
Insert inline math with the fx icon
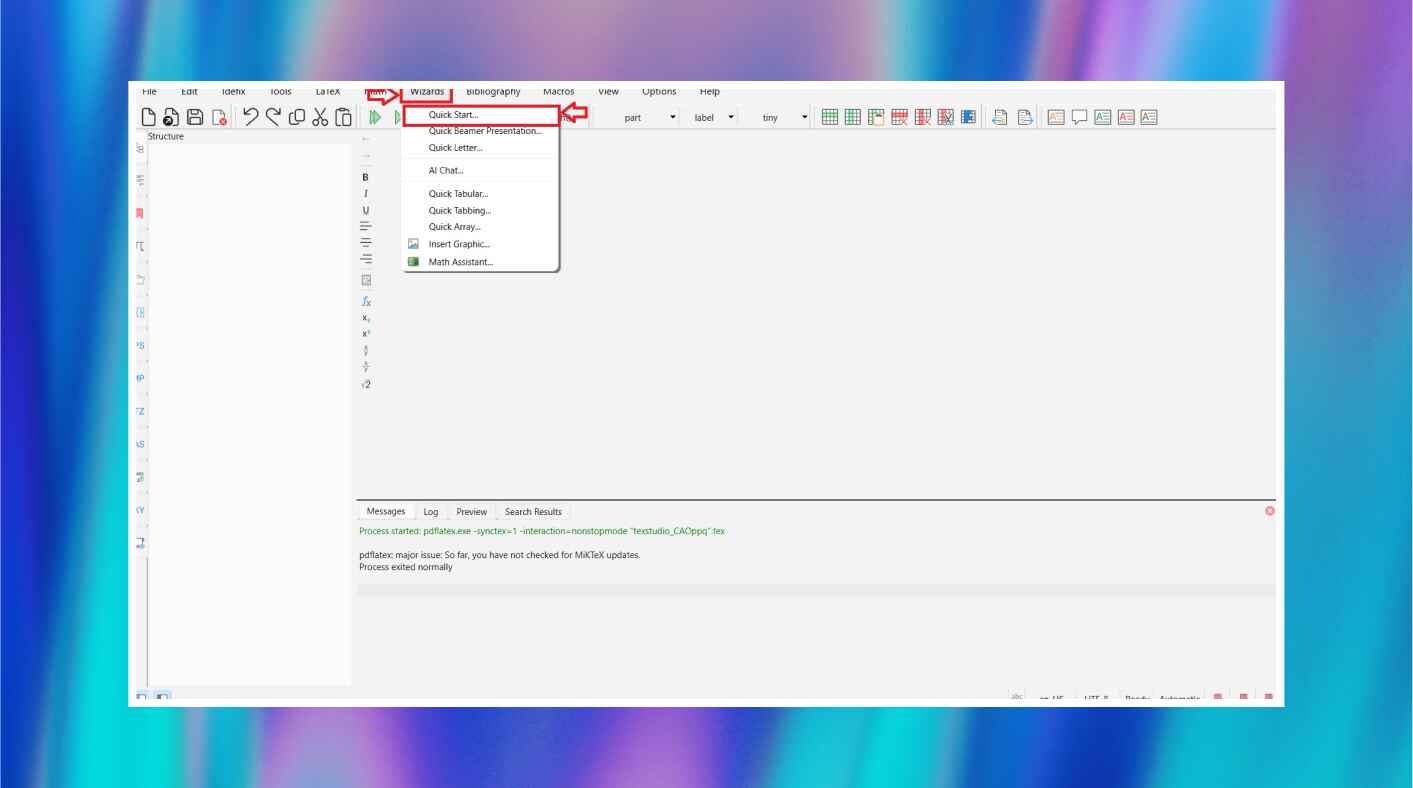click(x=366, y=301)
